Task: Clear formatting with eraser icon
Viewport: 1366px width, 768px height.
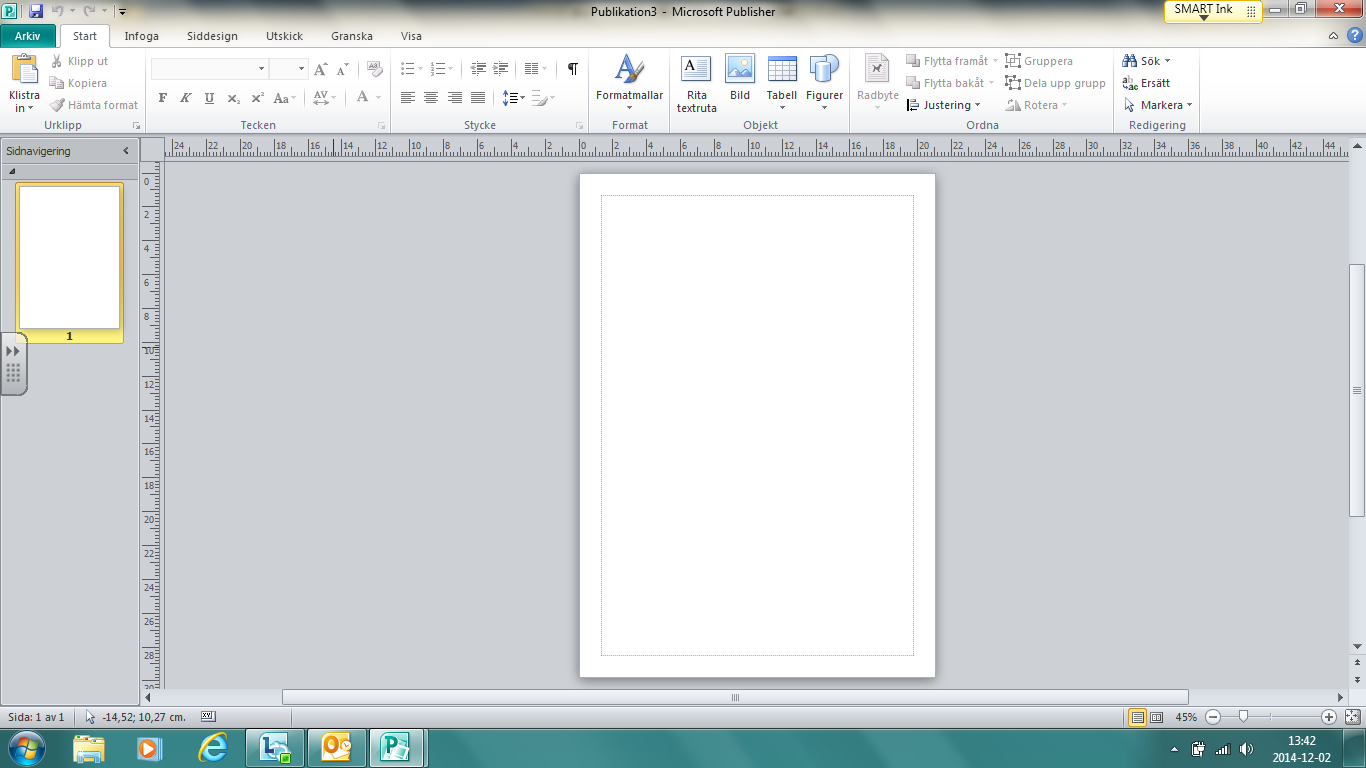Action: [375, 69]
